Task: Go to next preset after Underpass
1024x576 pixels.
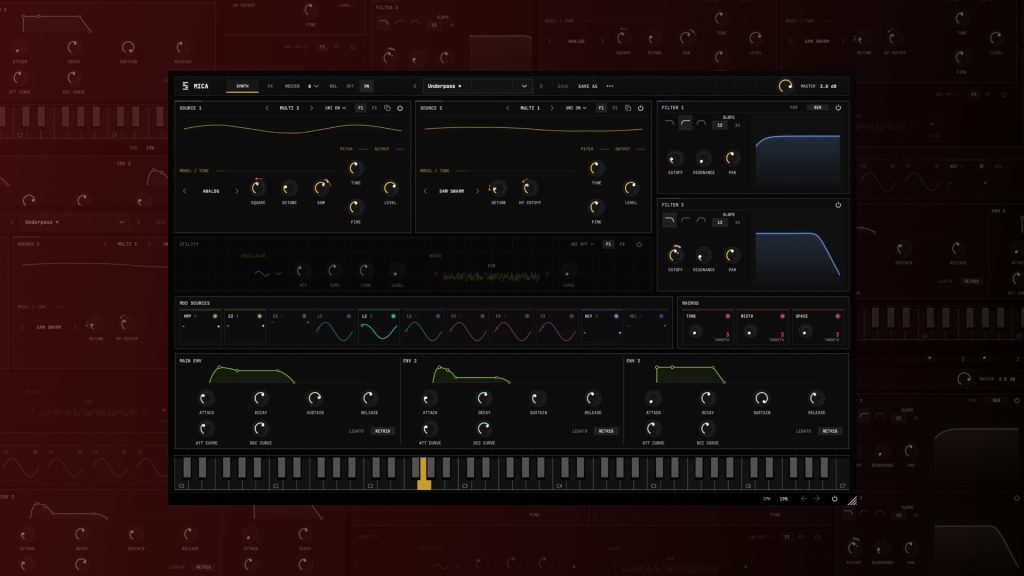Action: pos(541,86)
